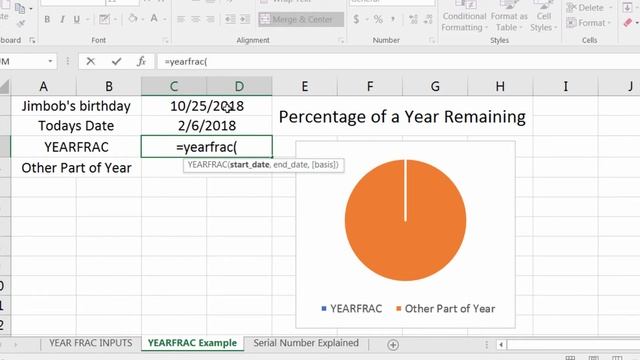Align text left

click(x=181, y=20)
